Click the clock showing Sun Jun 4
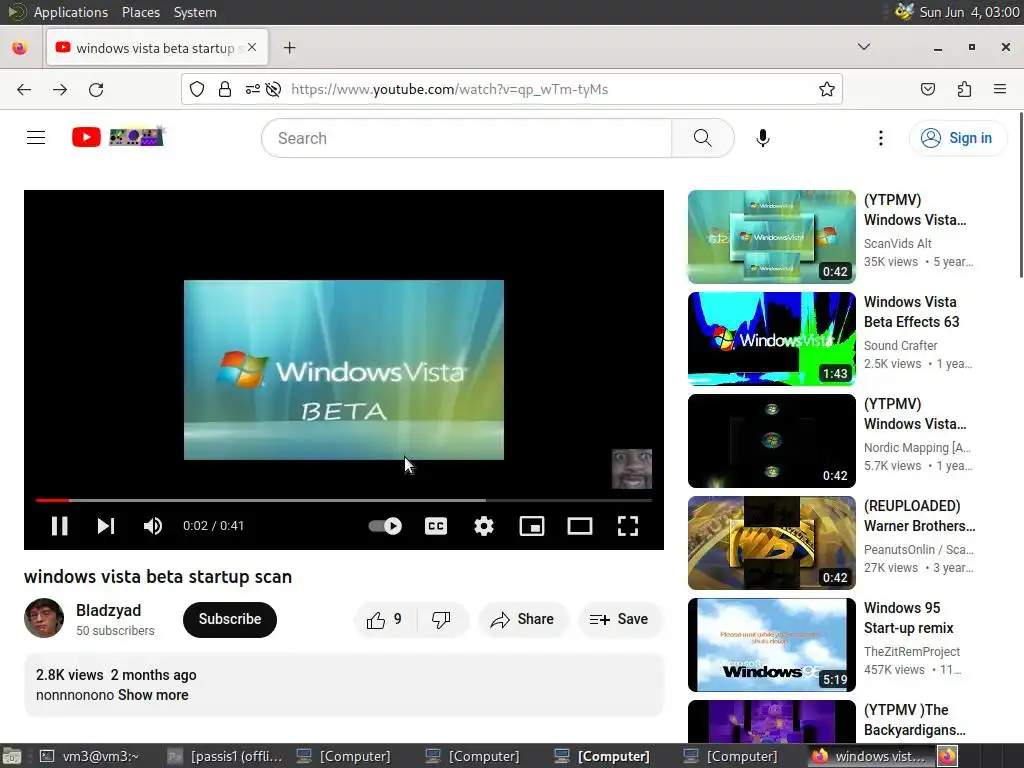The width and height of the screenshot is (1024, 768). tap(969, 12)
